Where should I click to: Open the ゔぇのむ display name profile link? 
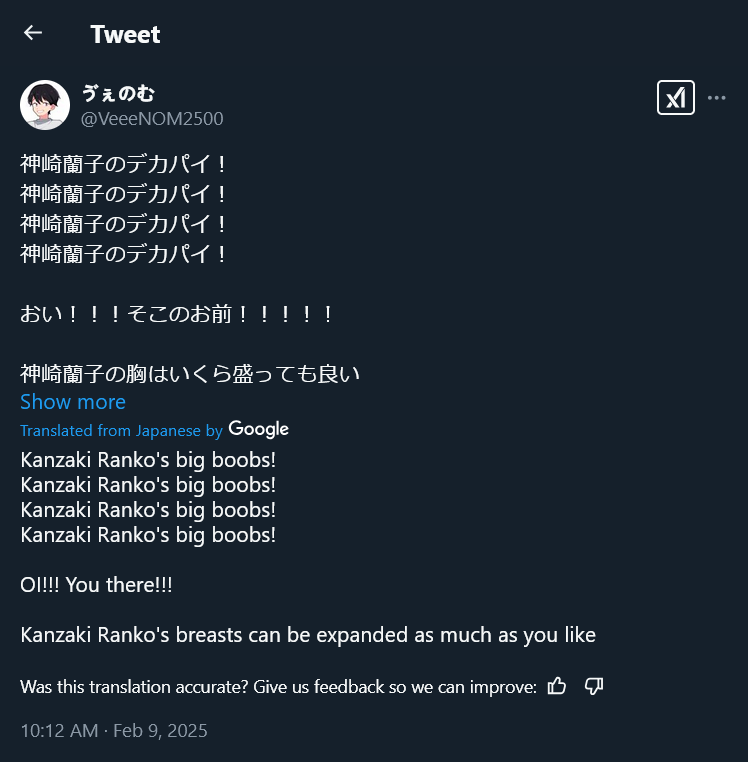tap(118, 93)
